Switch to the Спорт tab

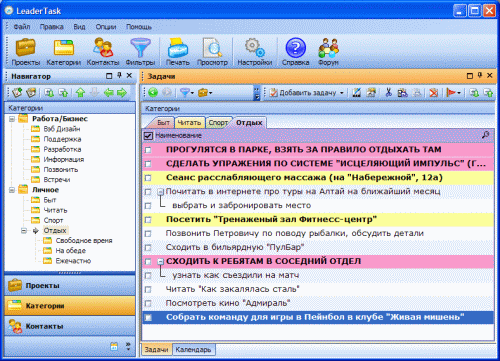point(218,123)
